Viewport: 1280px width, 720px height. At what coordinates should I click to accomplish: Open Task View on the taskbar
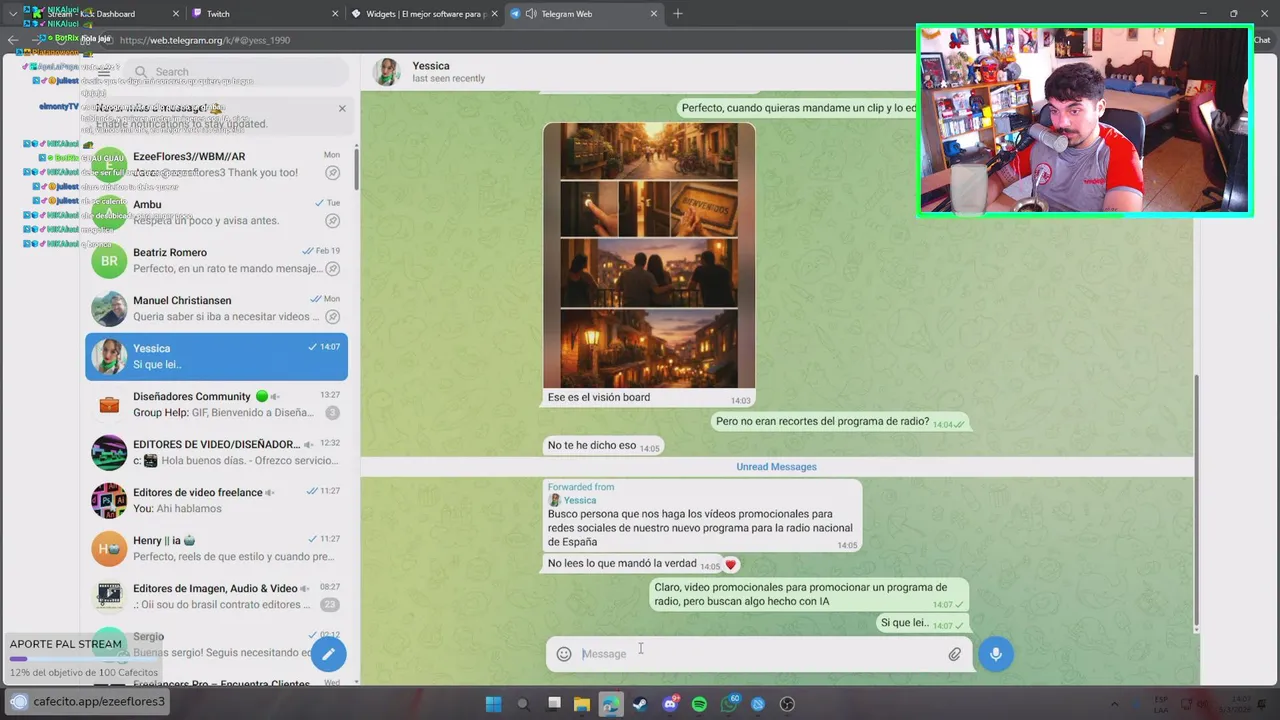click(554, 704)
